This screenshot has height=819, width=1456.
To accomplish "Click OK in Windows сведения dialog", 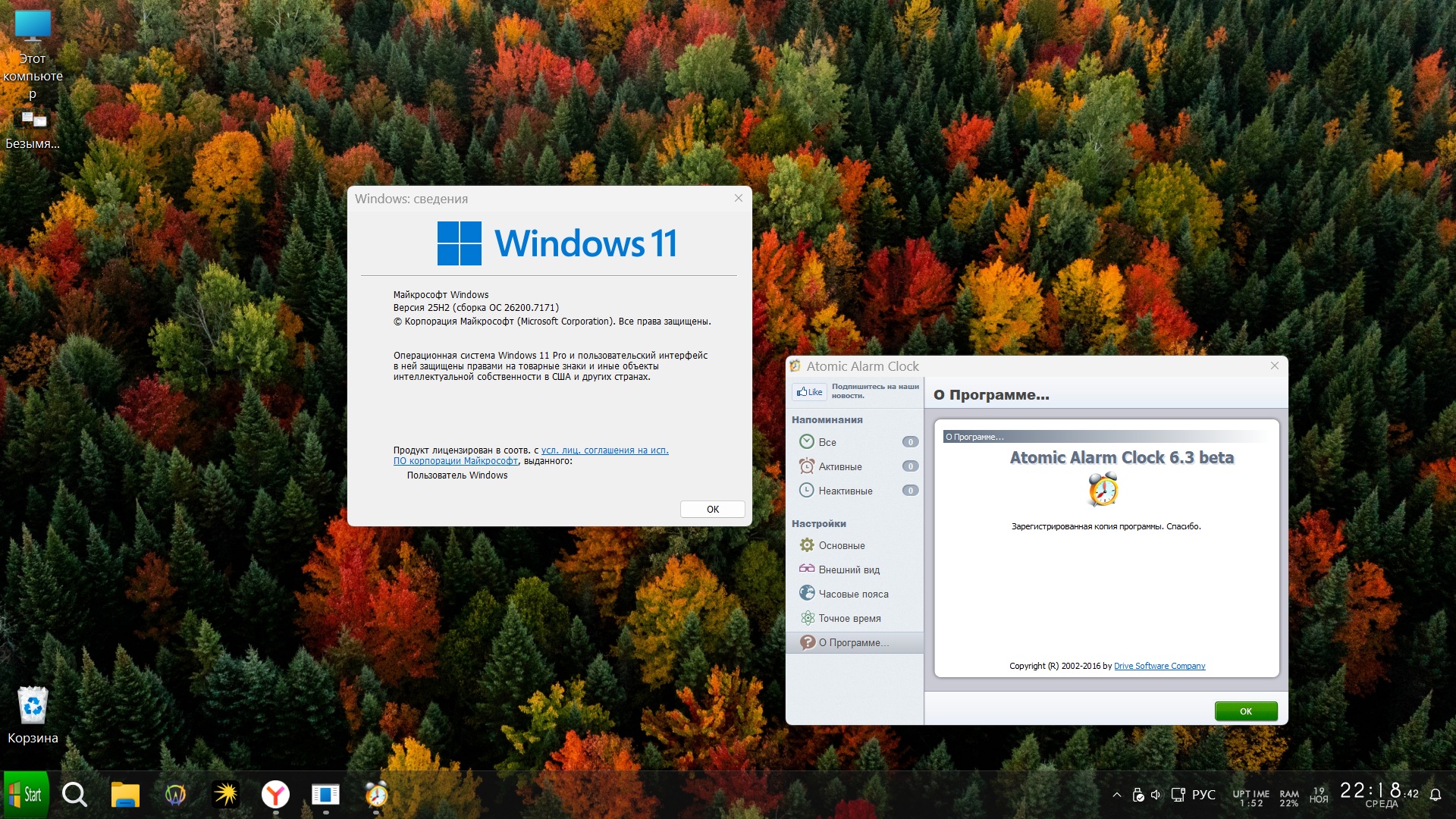I will pos(712,510).
